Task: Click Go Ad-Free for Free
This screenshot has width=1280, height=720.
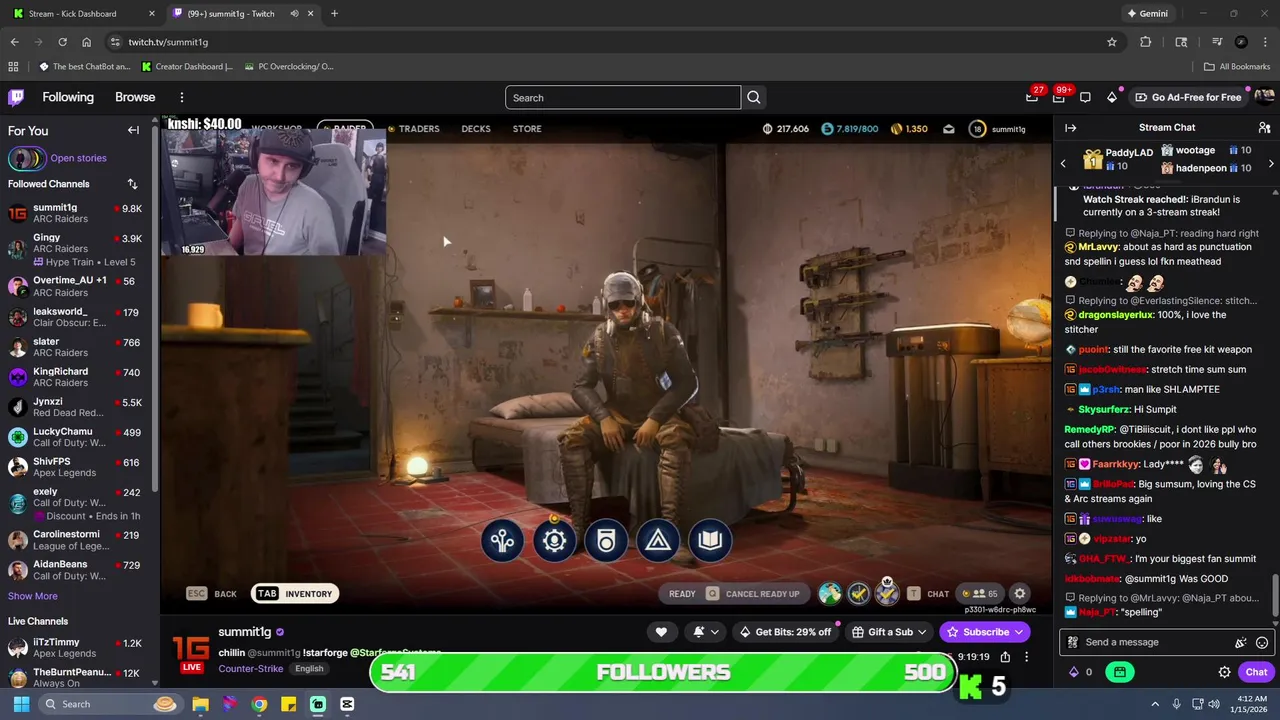Action: [1189, 97]
